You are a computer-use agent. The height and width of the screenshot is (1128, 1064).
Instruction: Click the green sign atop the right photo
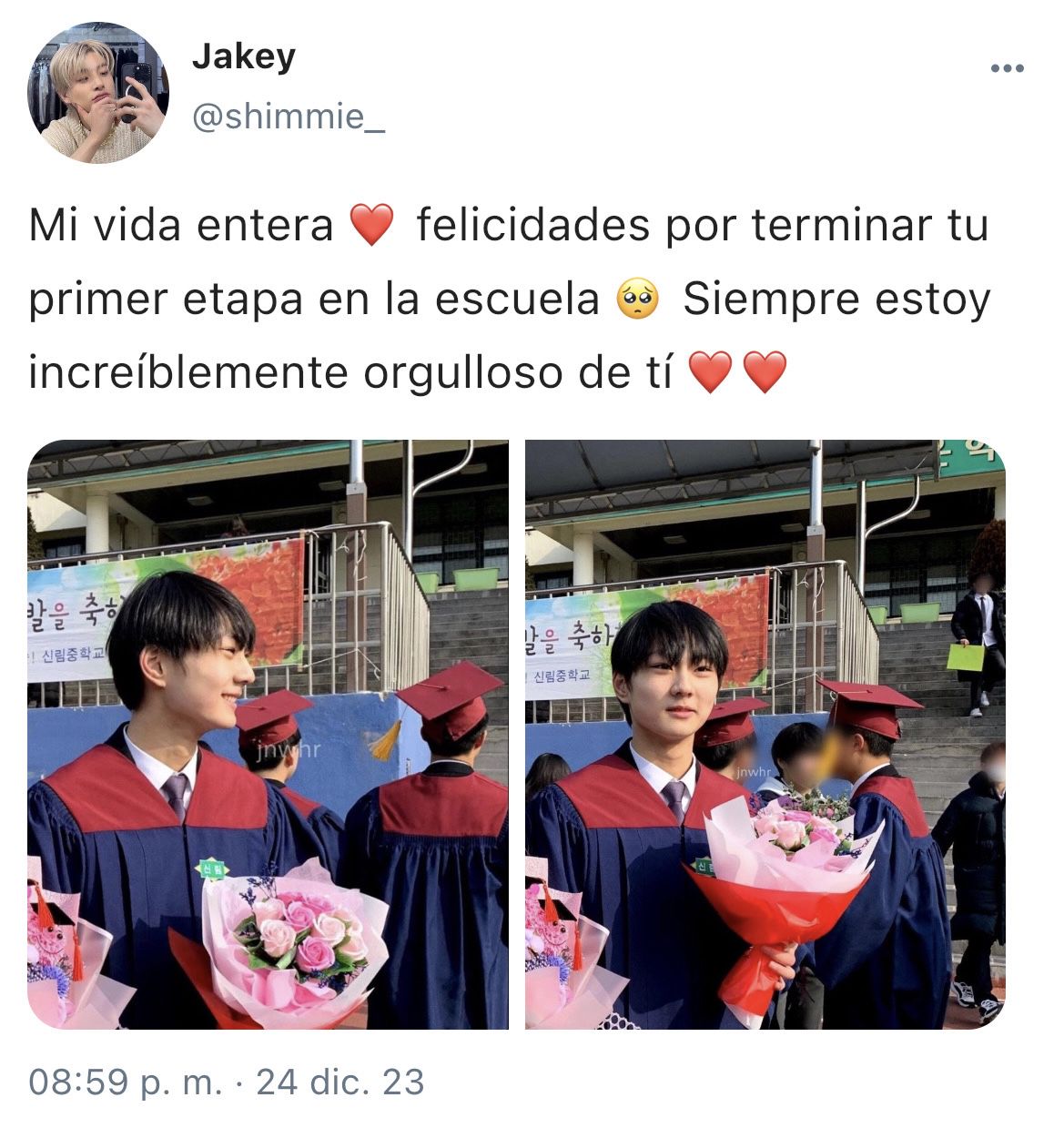(972, 458)
